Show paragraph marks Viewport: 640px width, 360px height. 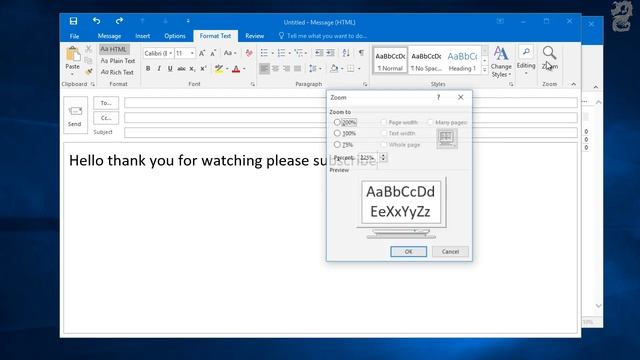(x=361, y=53)
